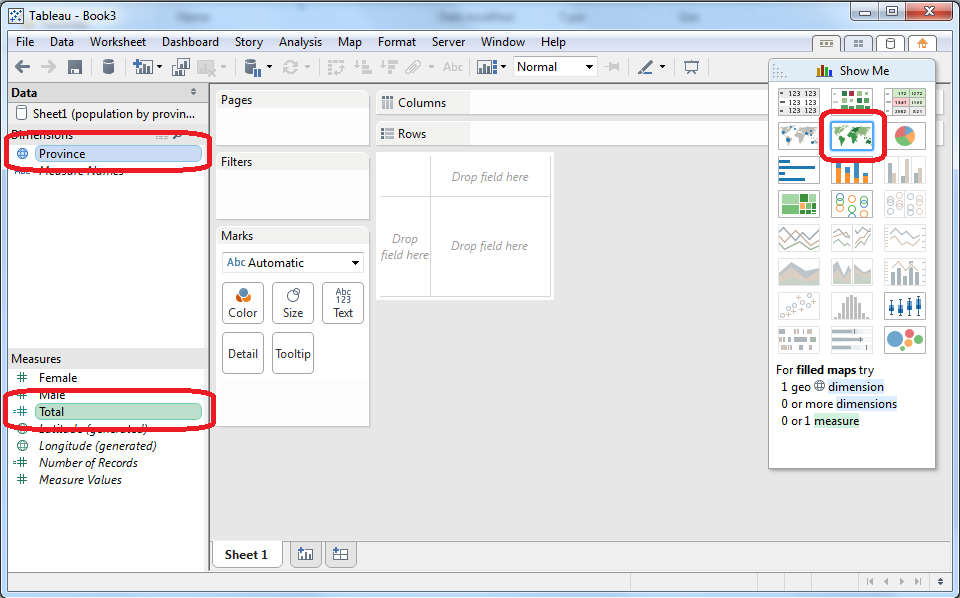
Task: Click the Tooltip marks button
Action: 293,353
